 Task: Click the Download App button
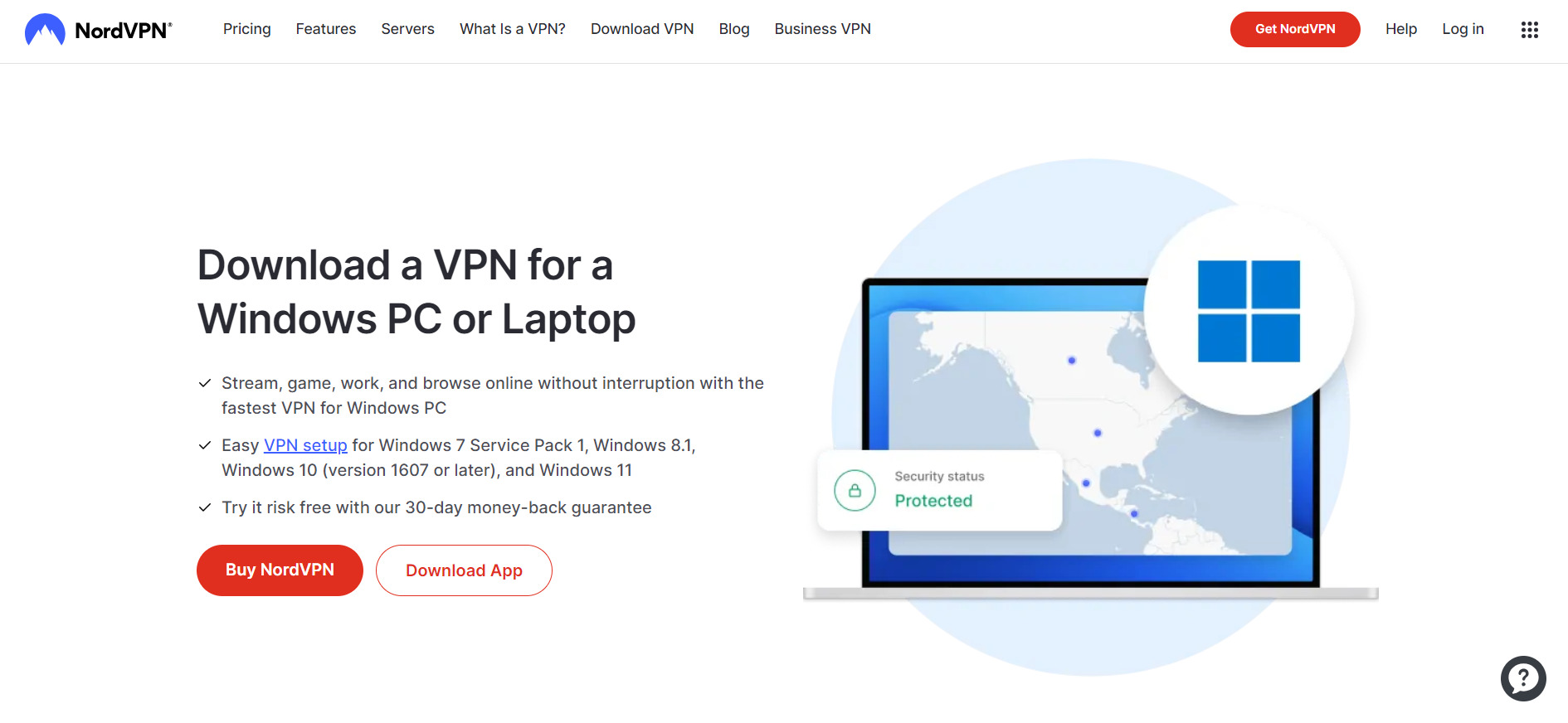coord(464,570)
